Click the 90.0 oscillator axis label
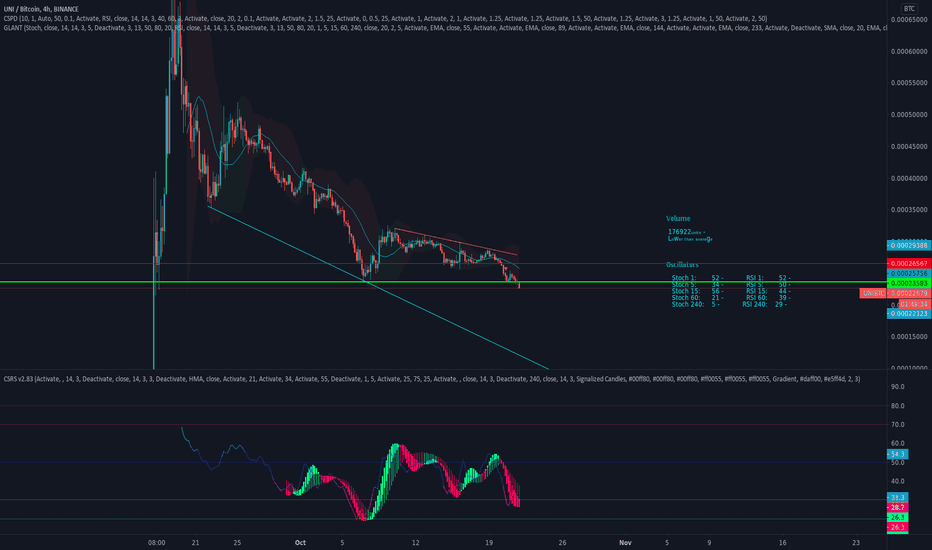Viewport: 932px width, 550px height. tap(897, 386)
